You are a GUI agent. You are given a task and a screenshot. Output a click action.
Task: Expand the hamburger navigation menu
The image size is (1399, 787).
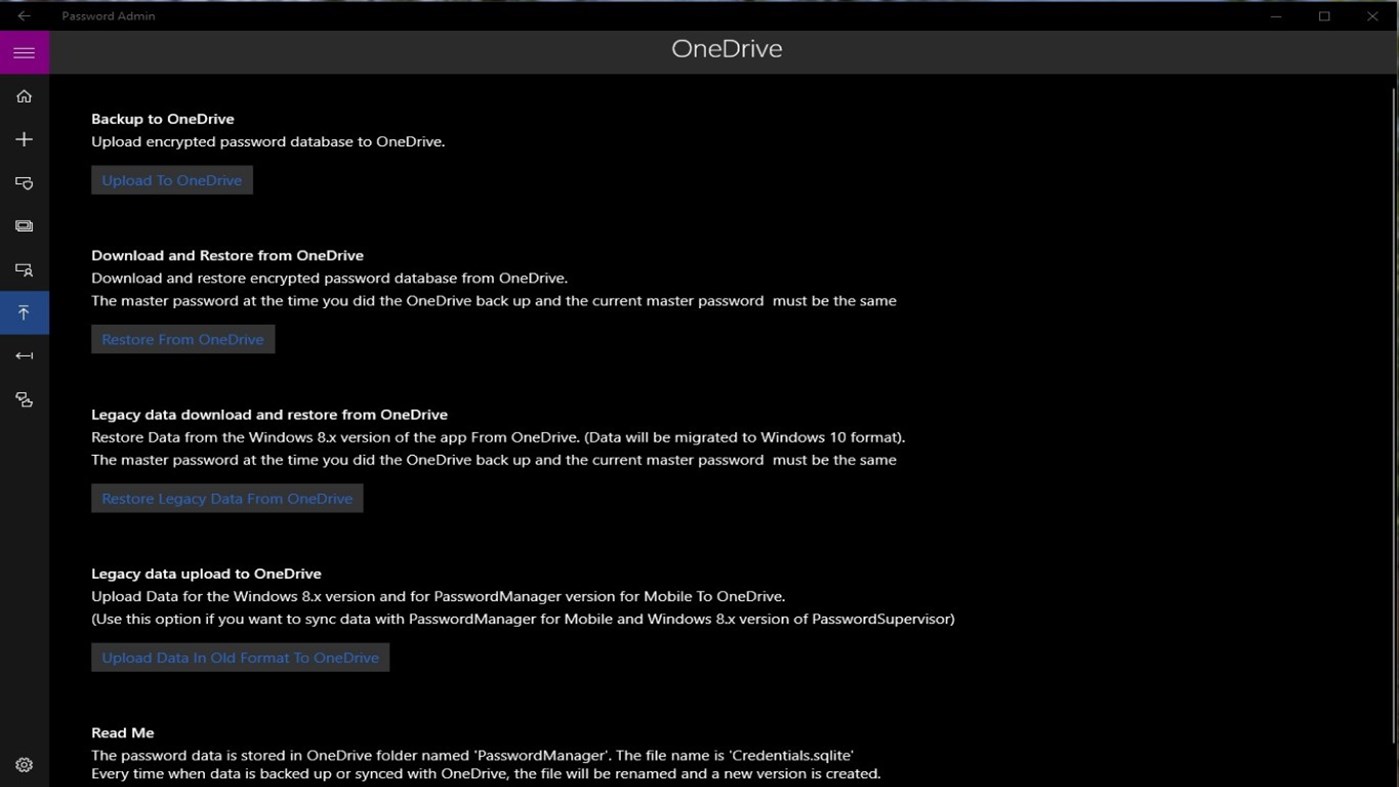tap(23, 51)
